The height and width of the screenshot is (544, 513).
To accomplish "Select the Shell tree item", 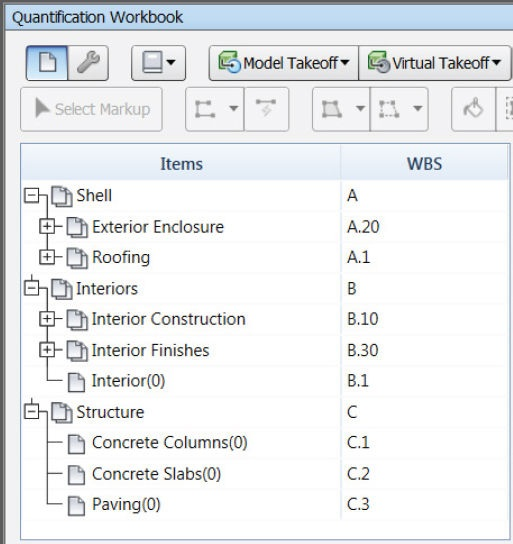I will point(94,195).
